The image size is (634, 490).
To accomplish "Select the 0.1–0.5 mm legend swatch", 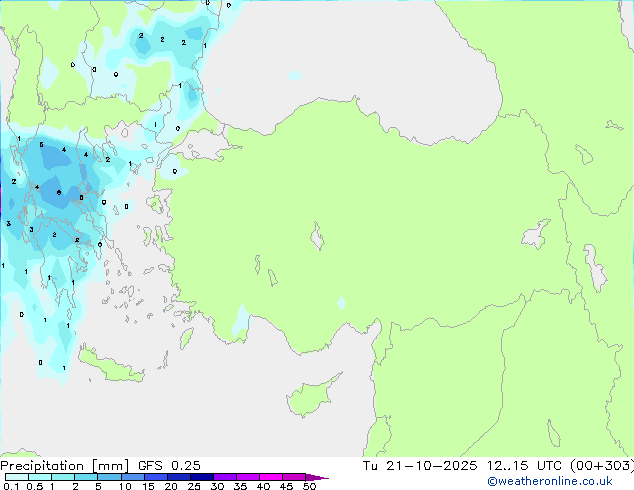I will (x=17, y=477).
